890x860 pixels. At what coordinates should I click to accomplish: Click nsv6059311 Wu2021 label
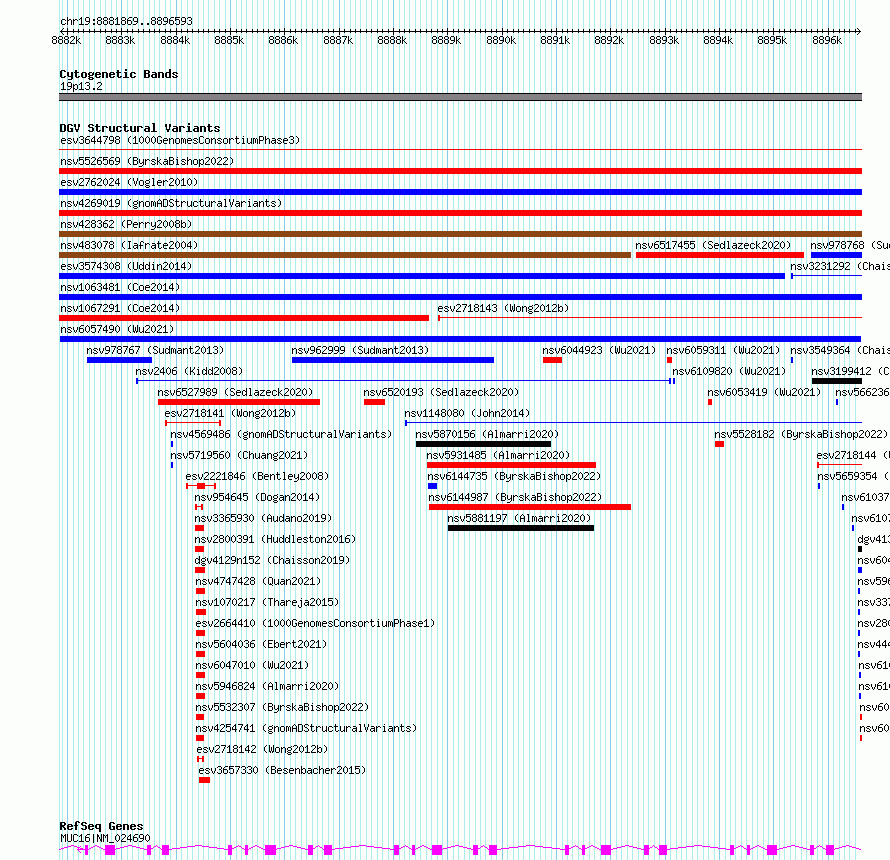723,350
